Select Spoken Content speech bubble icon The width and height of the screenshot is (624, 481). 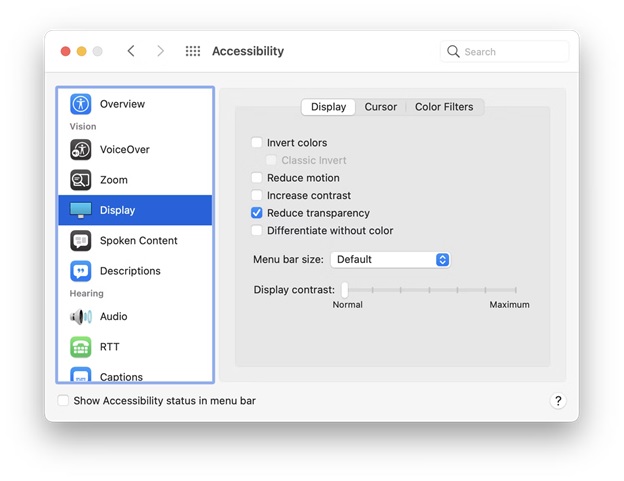click(80, 240)
